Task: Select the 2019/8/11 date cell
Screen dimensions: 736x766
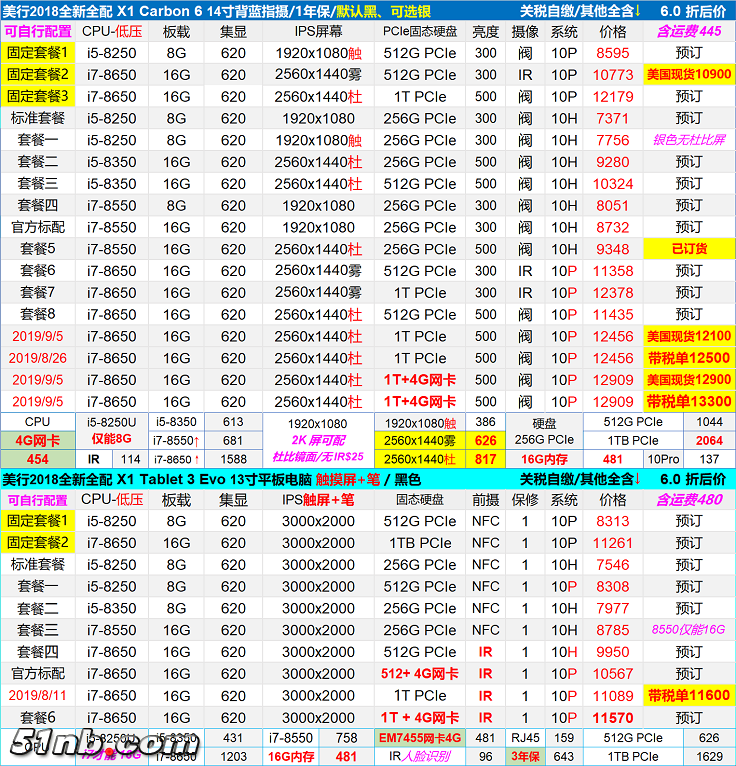Action: point(37,696)
